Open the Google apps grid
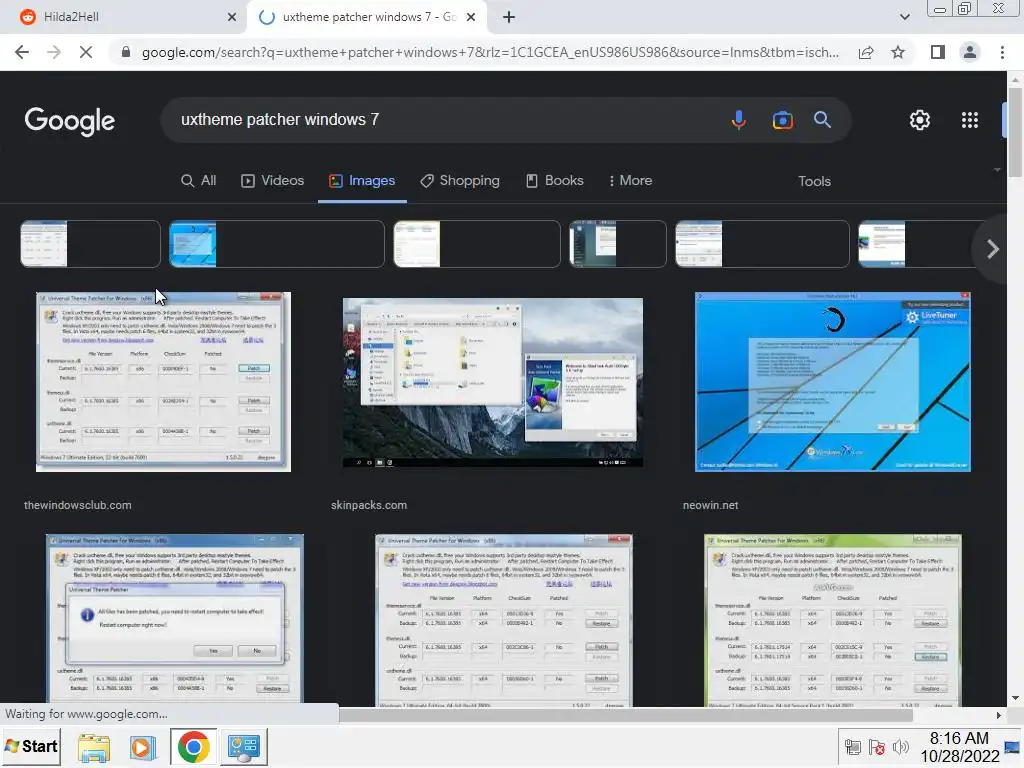Viewport: 1024px width, 768px height. click(970, 120)
